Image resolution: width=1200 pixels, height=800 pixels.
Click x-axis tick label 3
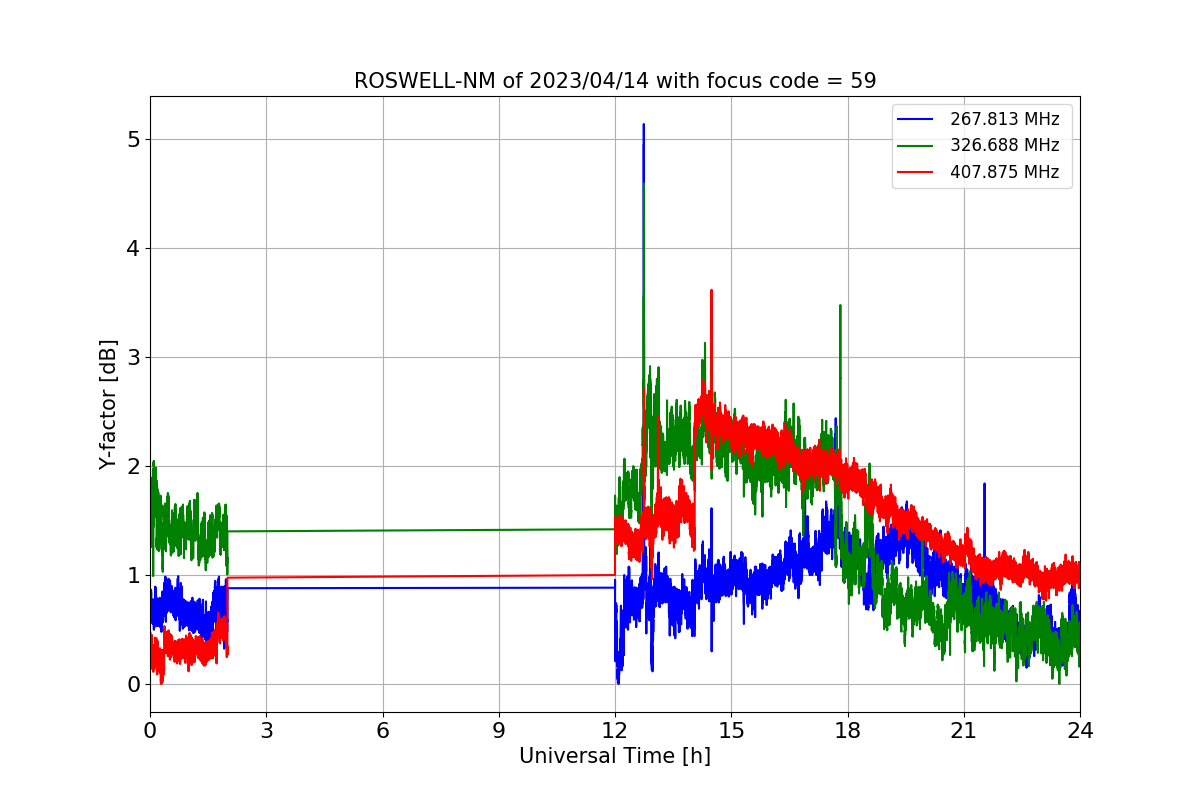click(x=266, y=730)
